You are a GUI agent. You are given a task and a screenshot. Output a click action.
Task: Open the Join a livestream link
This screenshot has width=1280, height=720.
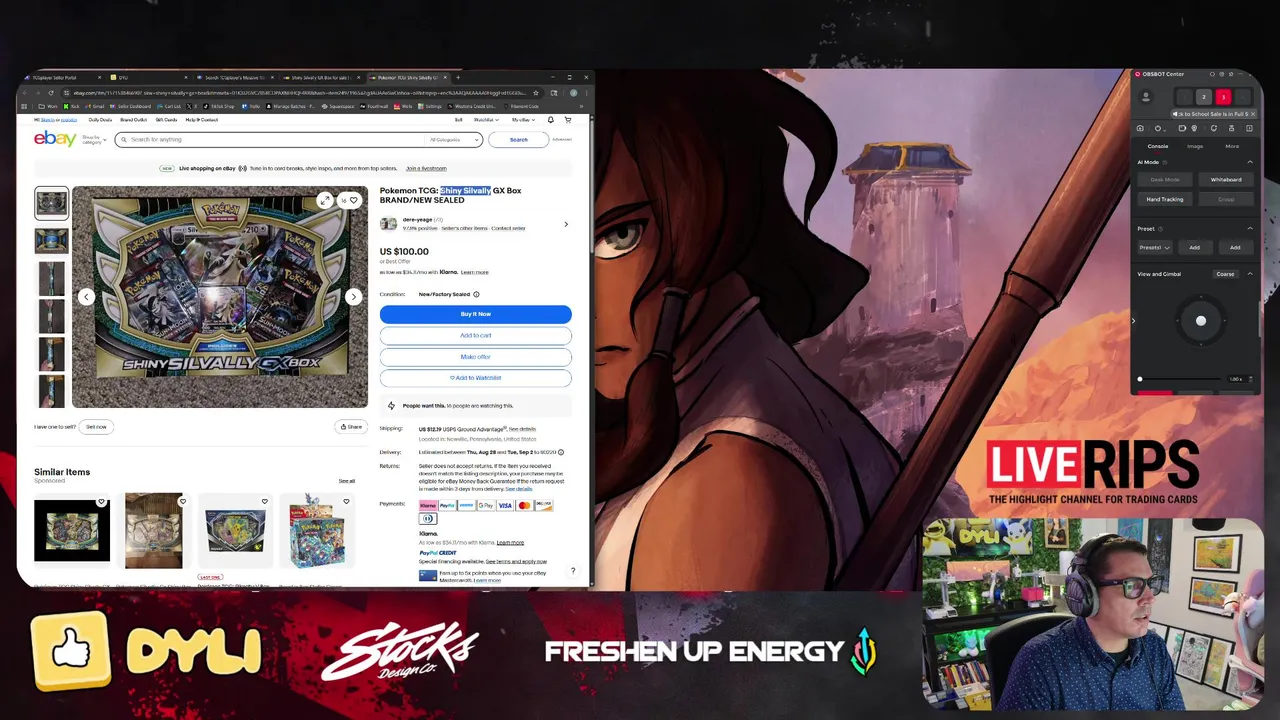click(426, 168)
